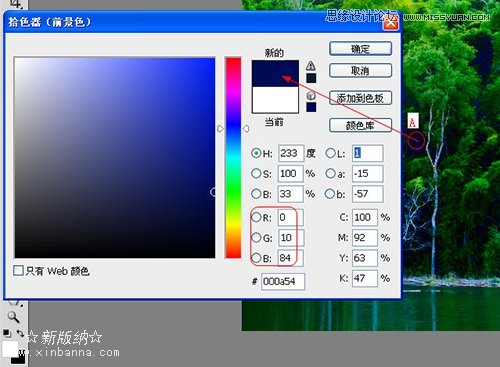Click the hex color field 000a54
500x367 pixels.
283,282
